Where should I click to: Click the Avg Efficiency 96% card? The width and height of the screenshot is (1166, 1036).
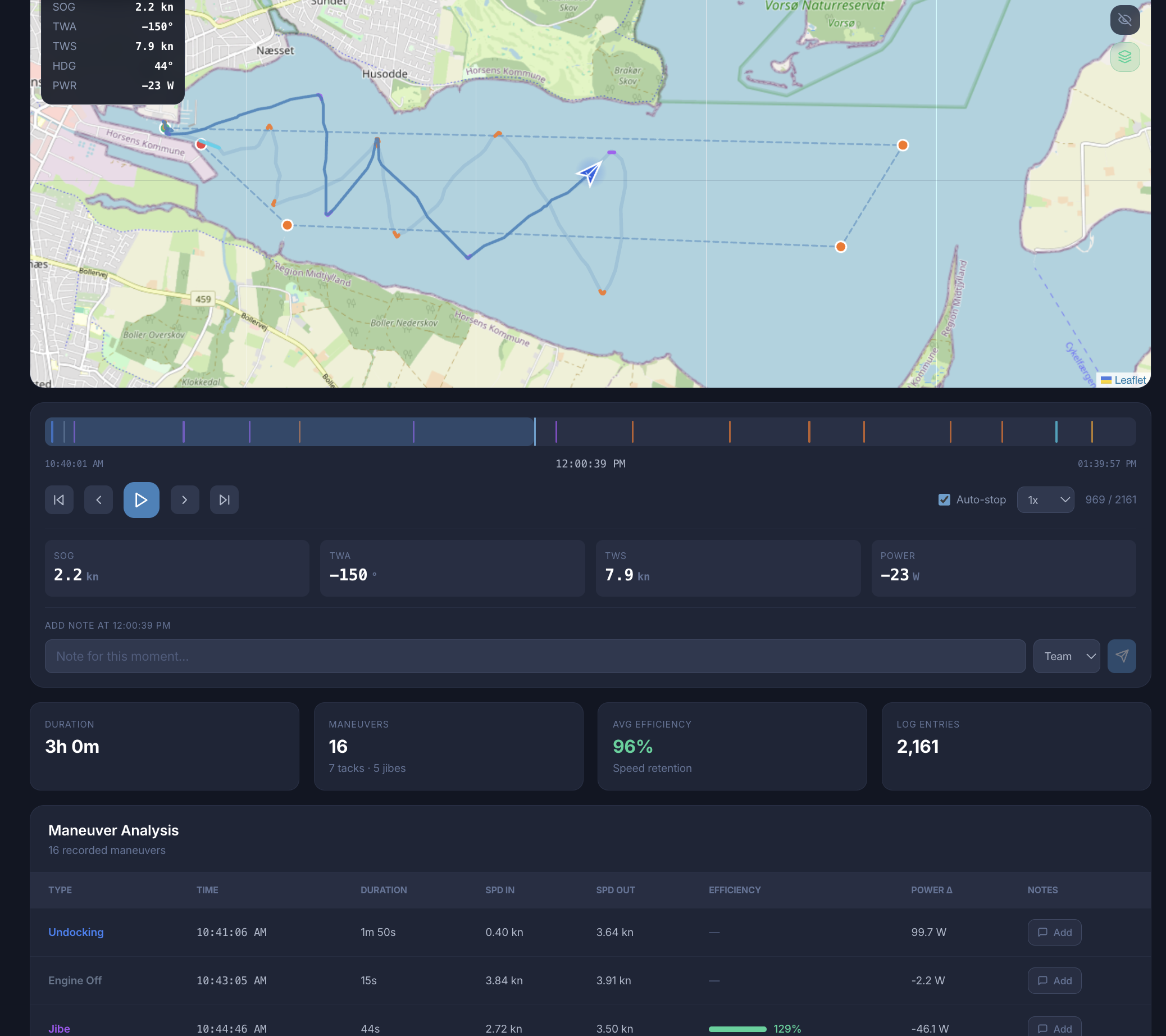[732, 746]
